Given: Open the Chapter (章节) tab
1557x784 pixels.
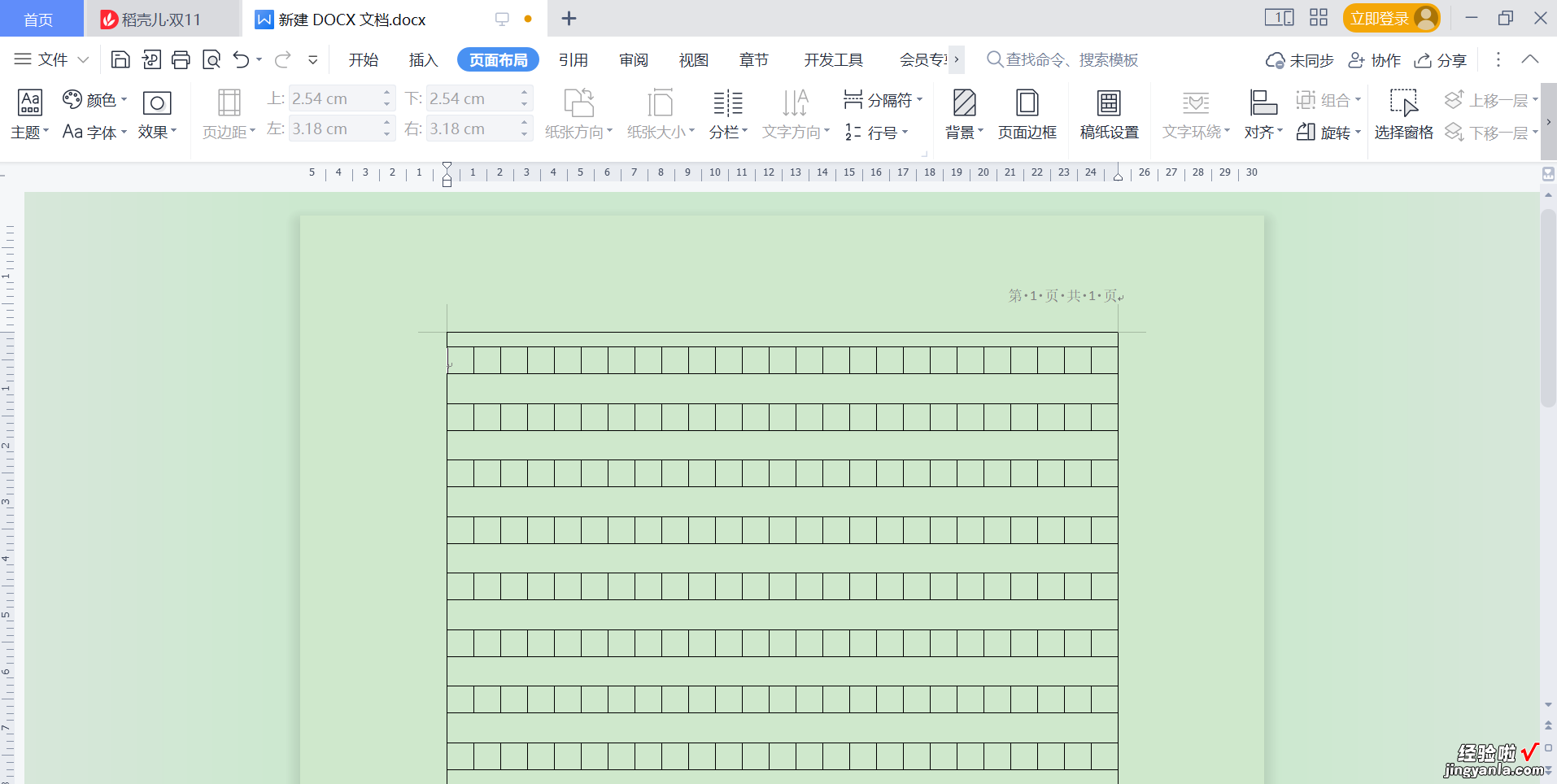Looking at the screenshot, I should 754,60.
